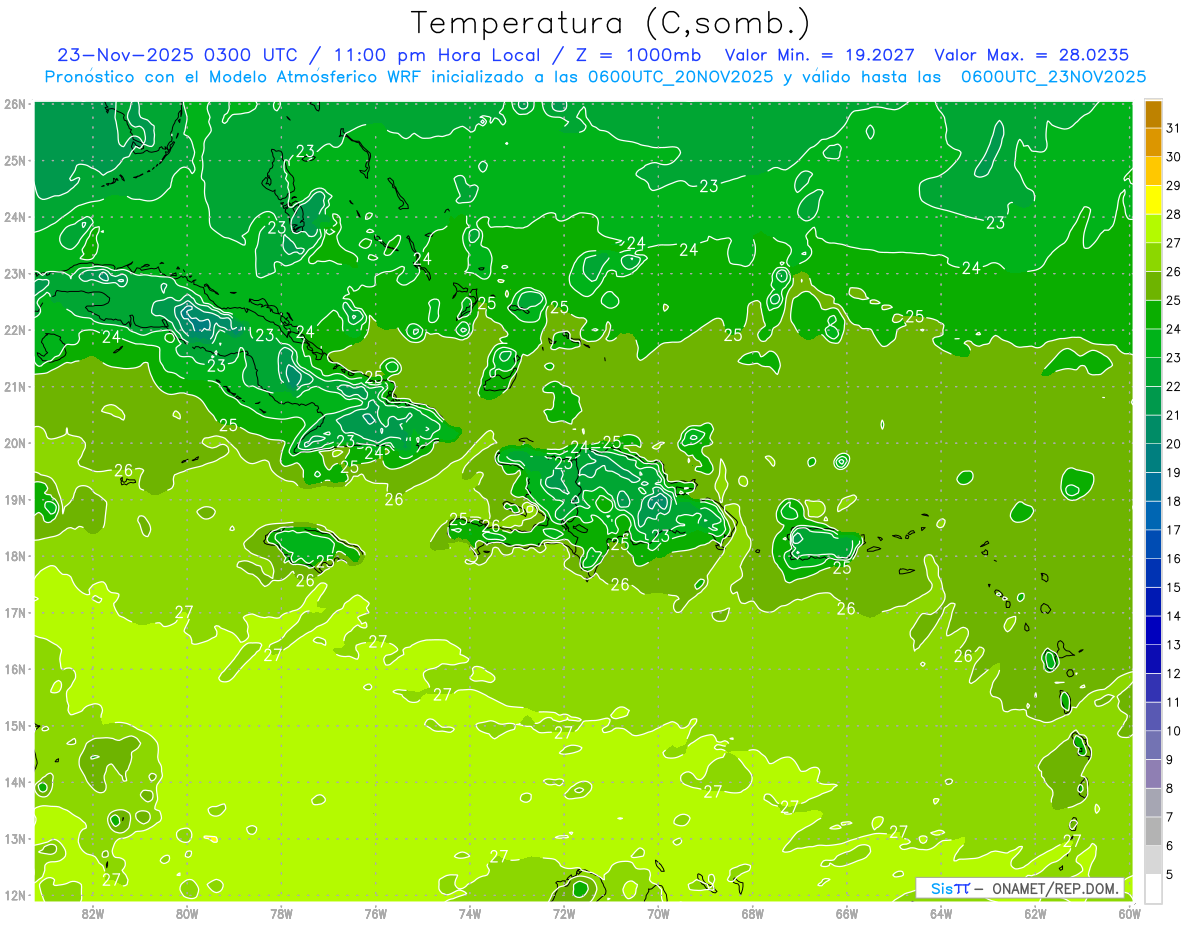This screenshot has width=1200, height=927.
Task: Click the color scale label "28"
Action: pyautogui.click(x=1173, y=215)
